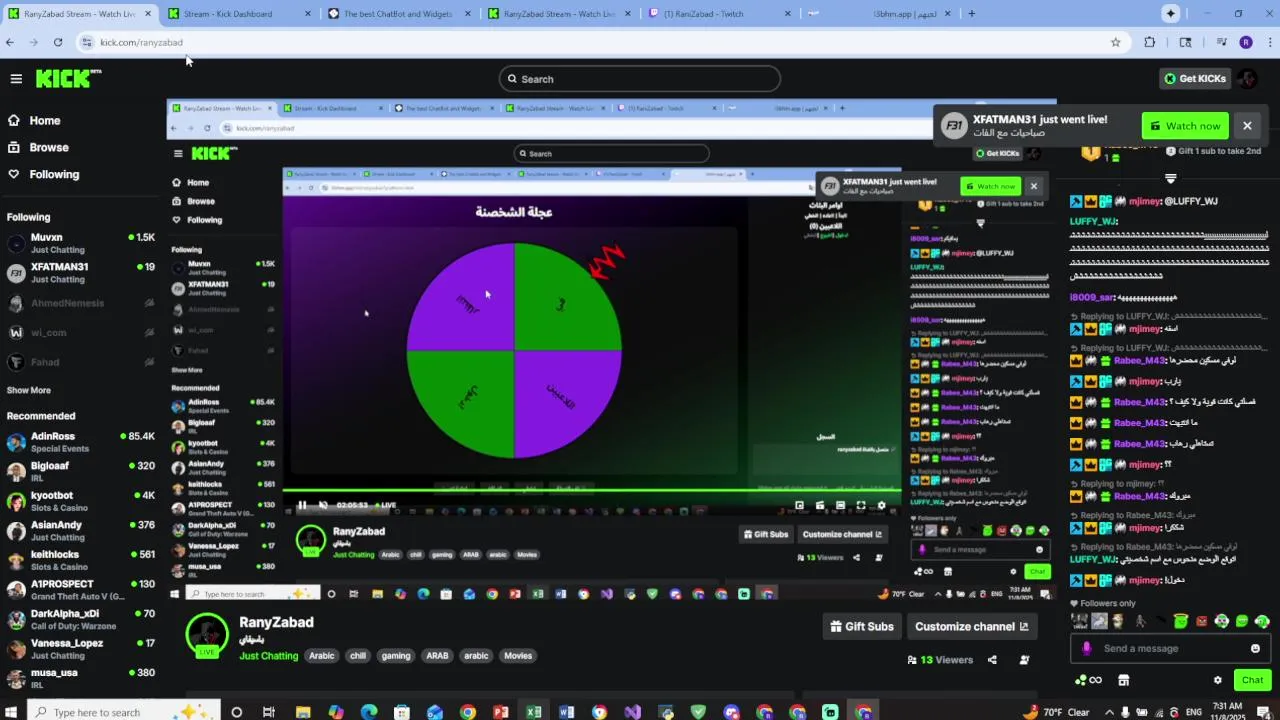Open Chrome three-dot menu
The height and width of the screenshot is (720, 1280).
coord(1270,42)
